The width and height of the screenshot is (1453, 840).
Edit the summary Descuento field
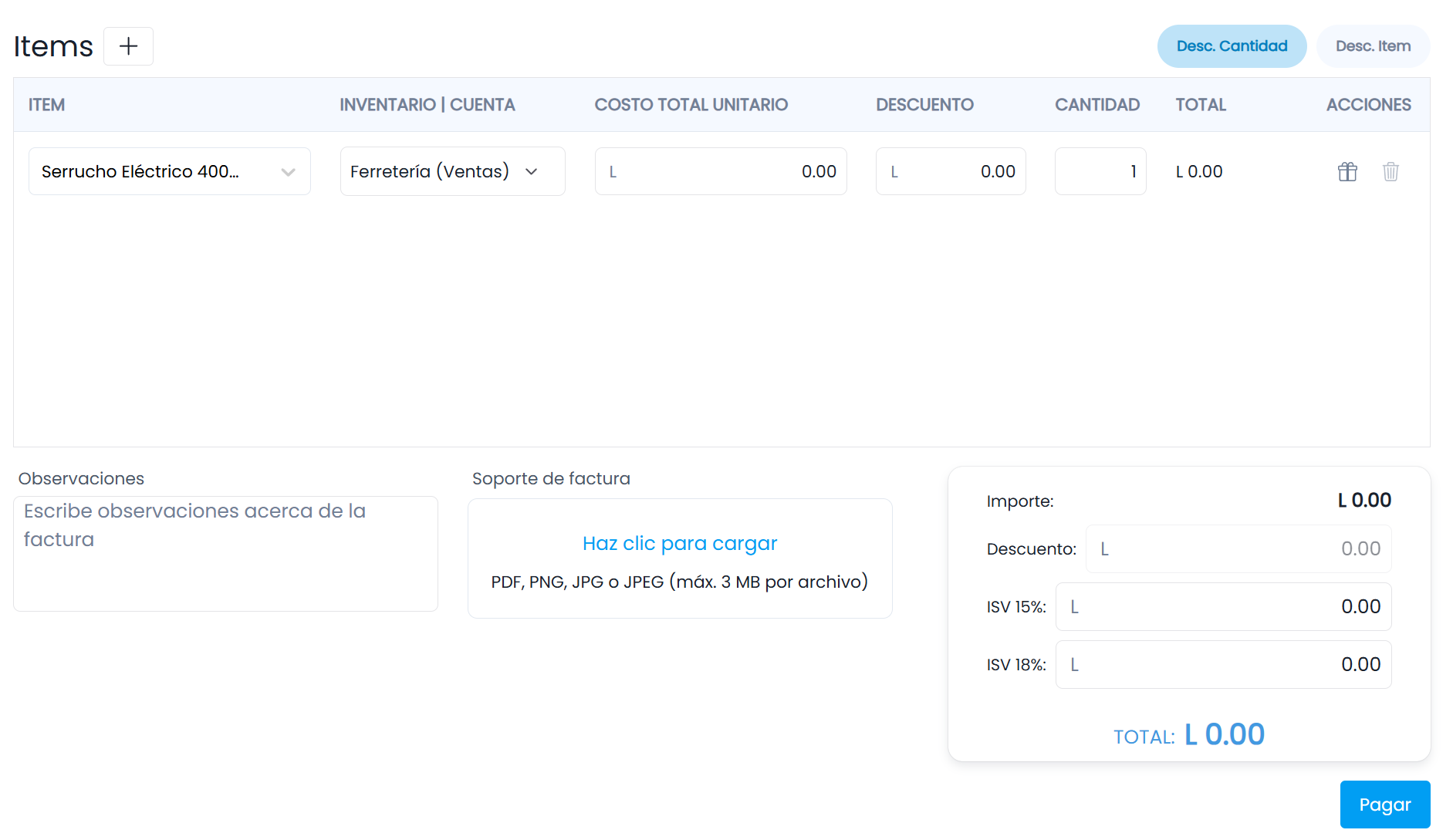point(1238,548)
